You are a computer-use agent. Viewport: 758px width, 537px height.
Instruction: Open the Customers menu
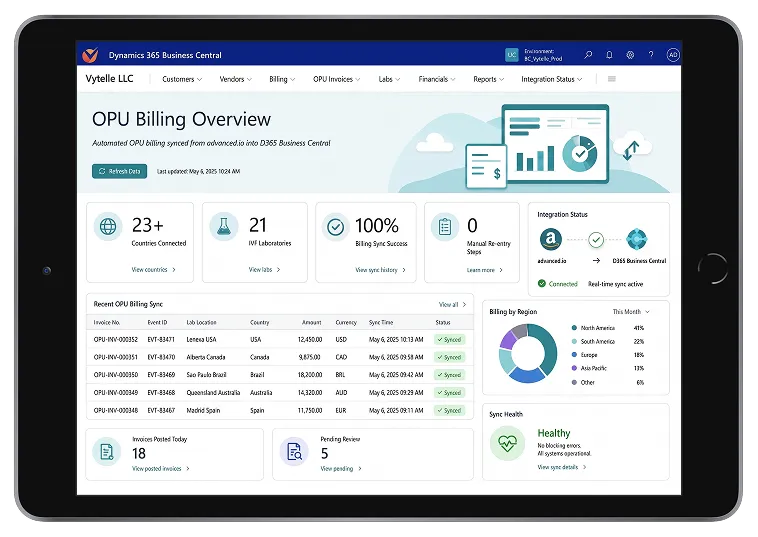[x=182, y=79]
